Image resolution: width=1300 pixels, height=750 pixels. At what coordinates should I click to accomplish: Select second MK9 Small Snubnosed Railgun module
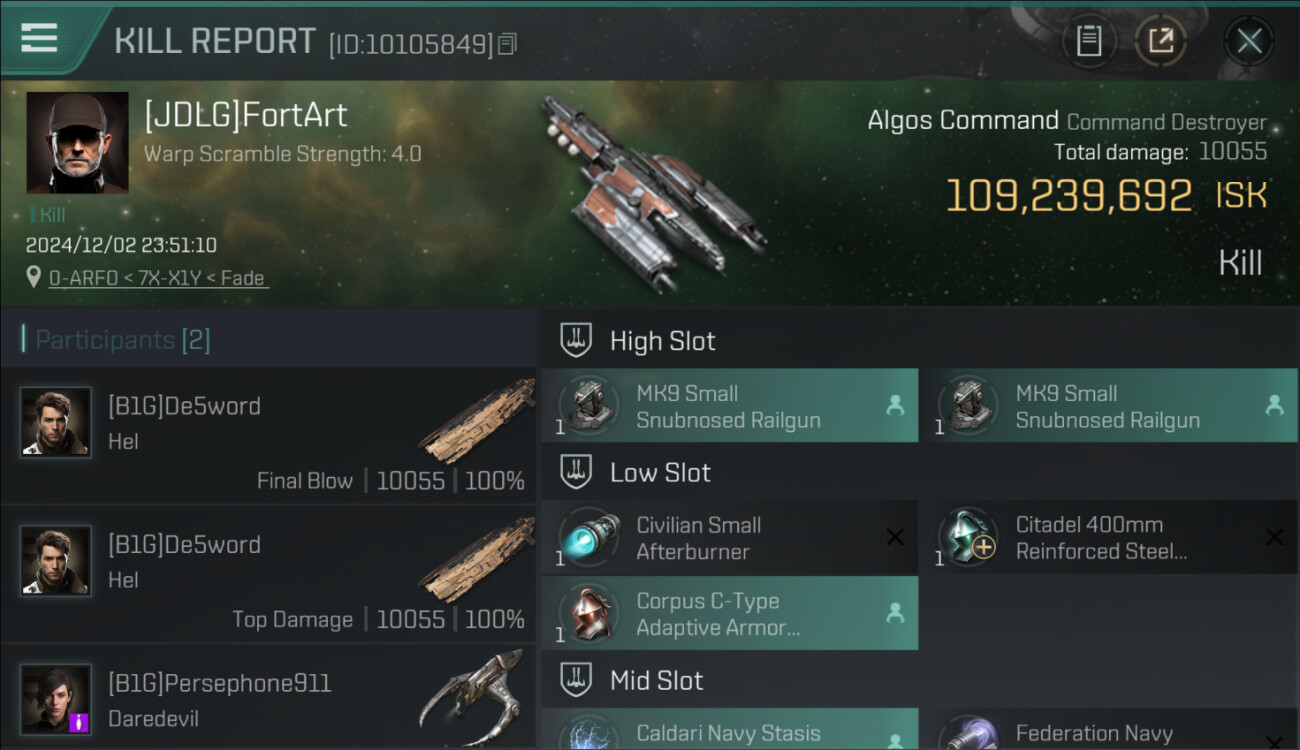1108,406
